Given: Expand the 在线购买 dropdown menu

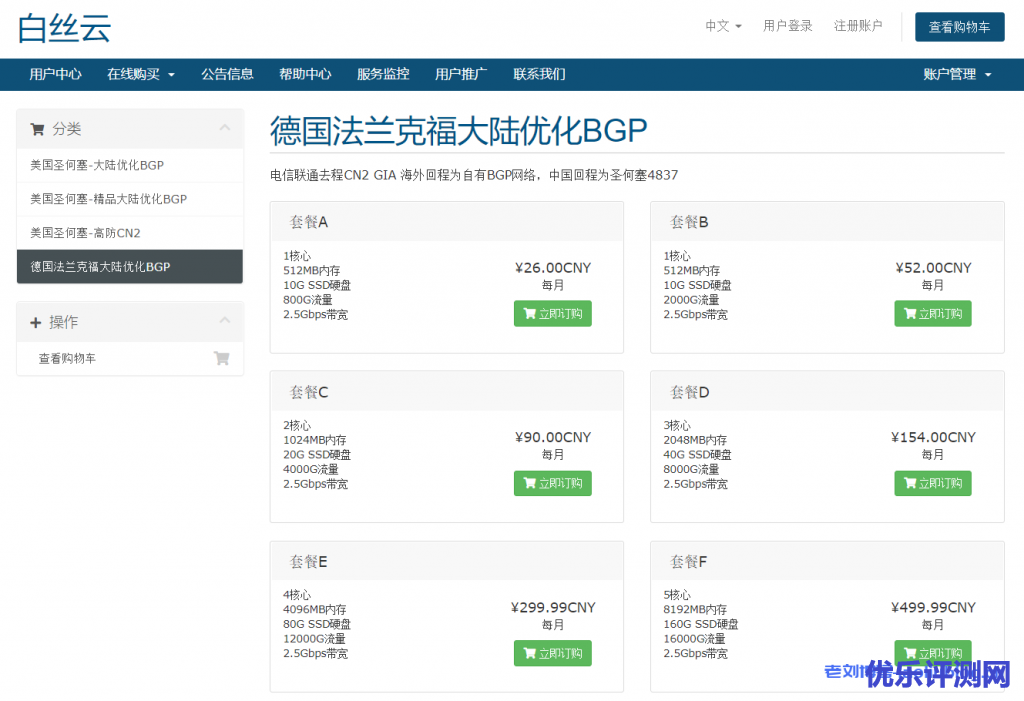Looking at the screenshot, I should tap(141, 74).
